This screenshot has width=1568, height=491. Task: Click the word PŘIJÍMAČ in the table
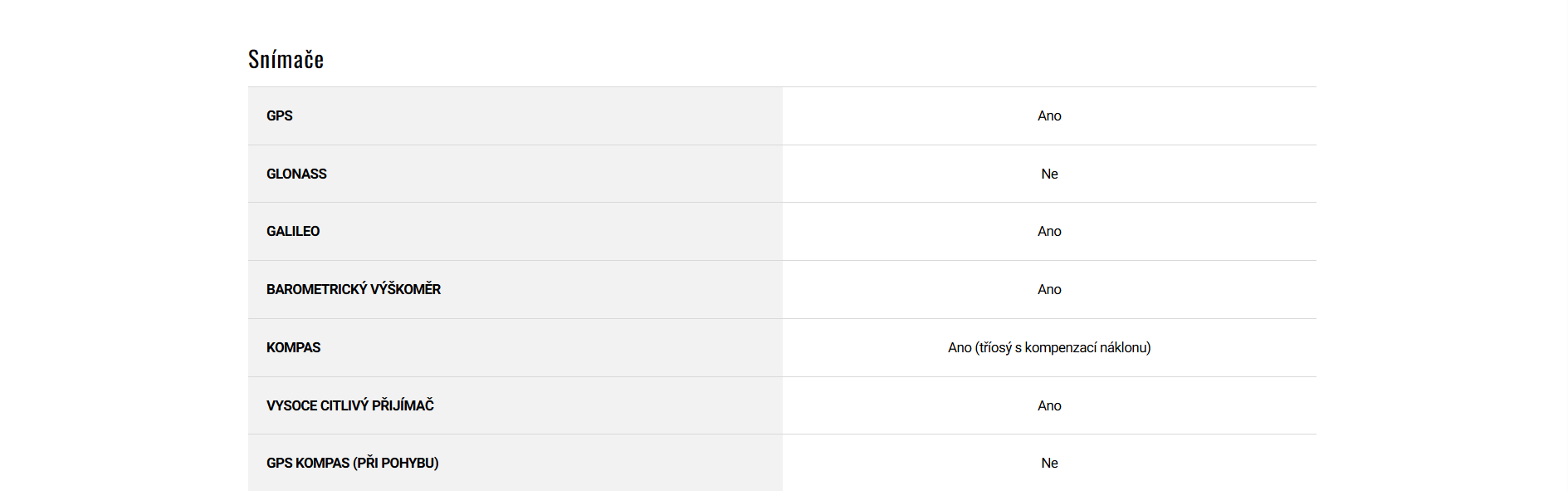tap(403, 406)
